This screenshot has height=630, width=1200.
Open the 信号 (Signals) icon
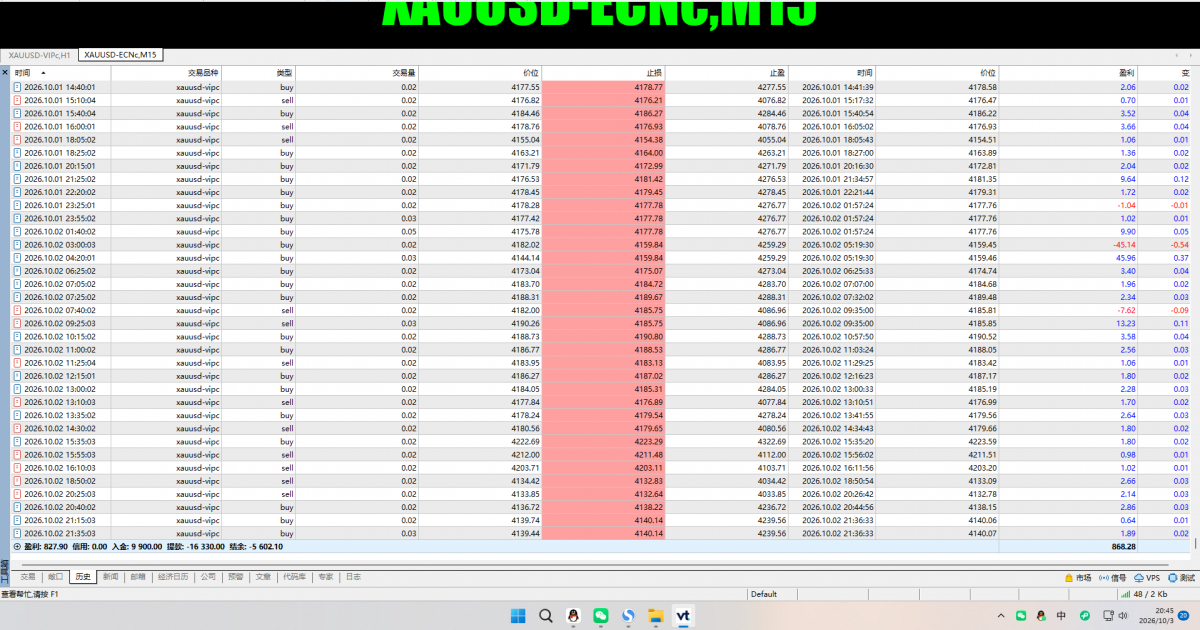coord(1104,577)
